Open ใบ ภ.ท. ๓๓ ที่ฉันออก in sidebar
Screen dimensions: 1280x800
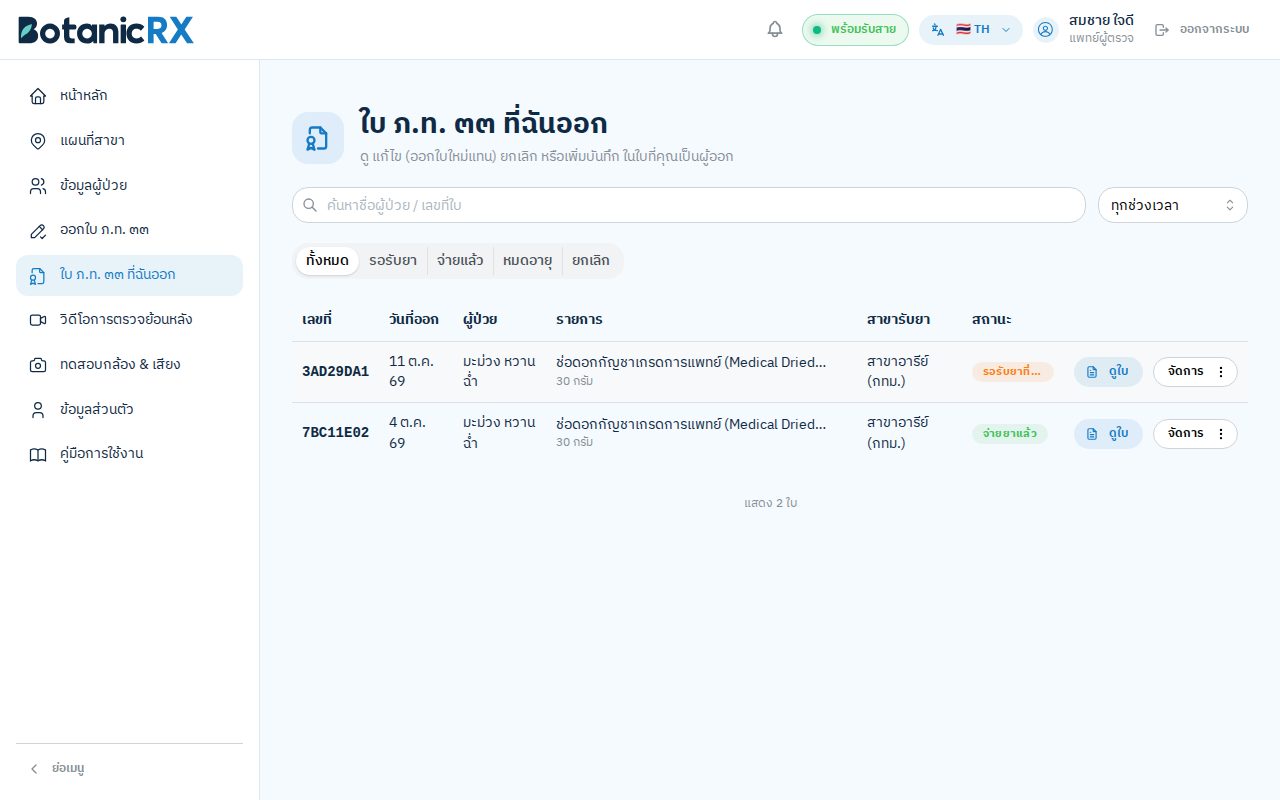[129, 275]
